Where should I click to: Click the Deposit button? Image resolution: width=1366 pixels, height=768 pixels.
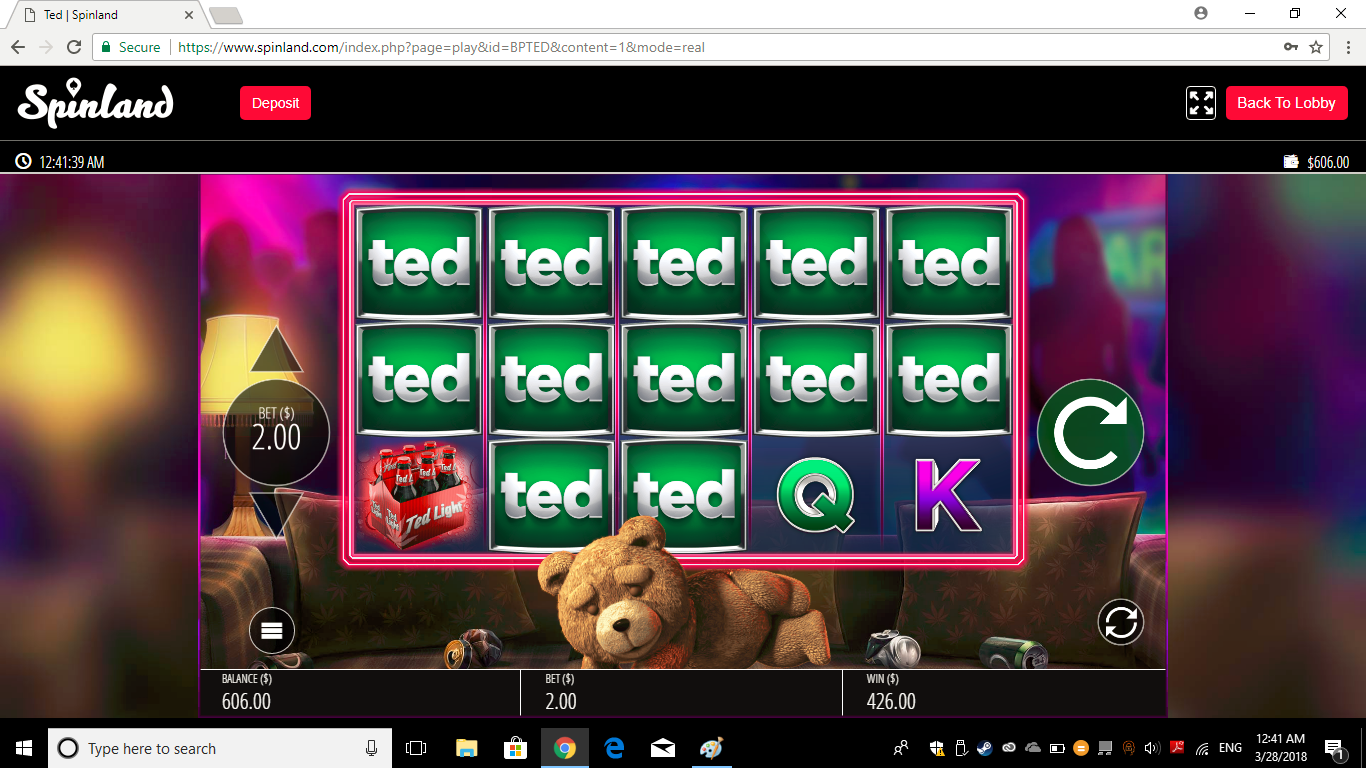(275, 103)
